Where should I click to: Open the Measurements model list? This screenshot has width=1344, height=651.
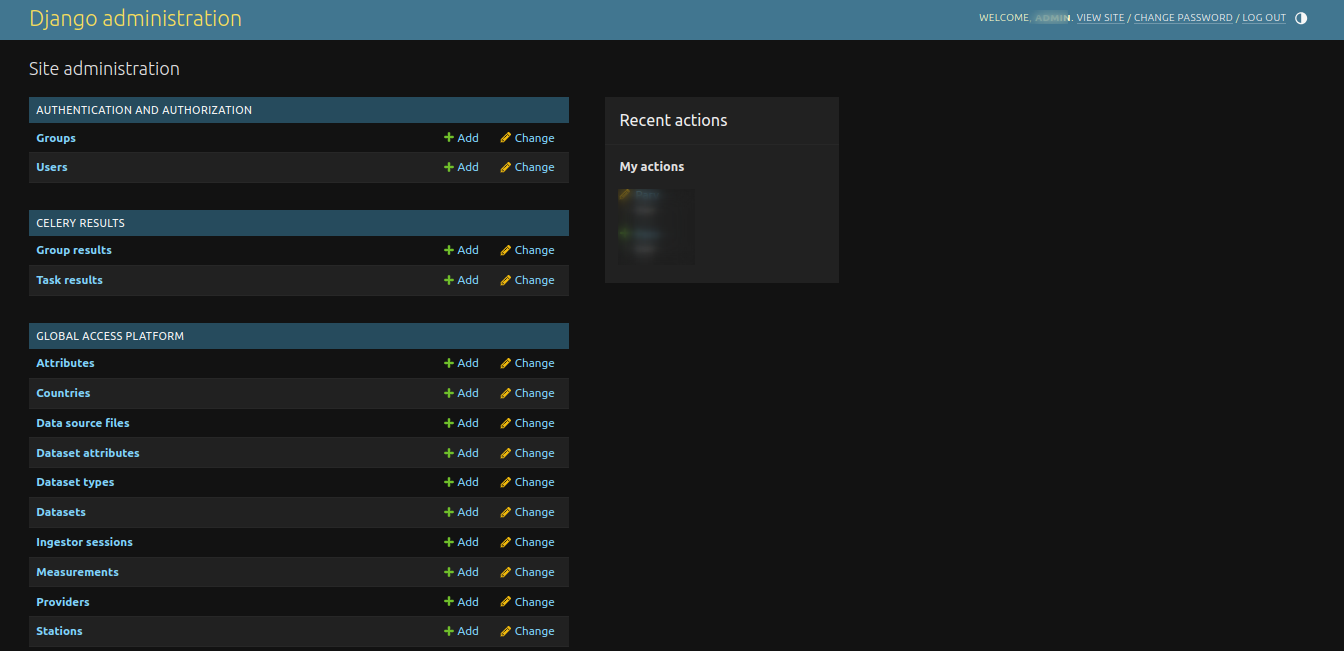77,572
